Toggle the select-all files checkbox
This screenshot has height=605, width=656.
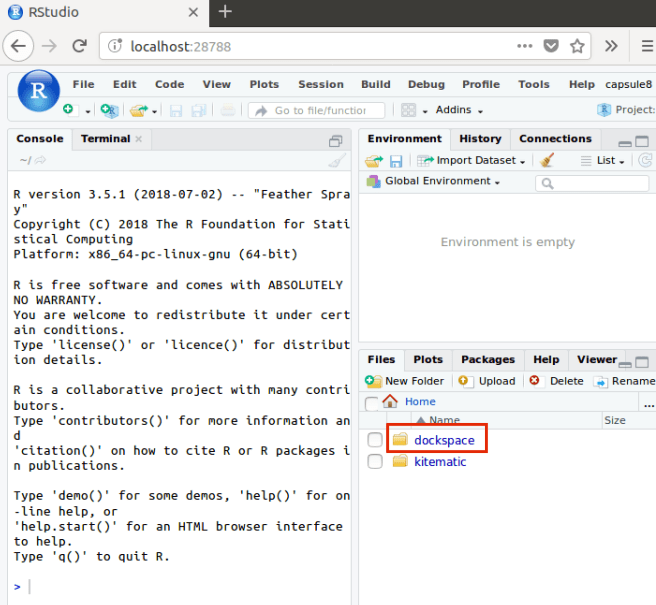(x=372, y=403)
